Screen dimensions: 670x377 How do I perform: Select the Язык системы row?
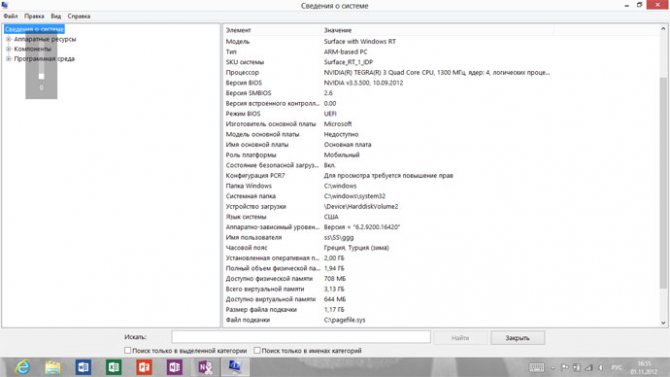(x=441, y=217)
